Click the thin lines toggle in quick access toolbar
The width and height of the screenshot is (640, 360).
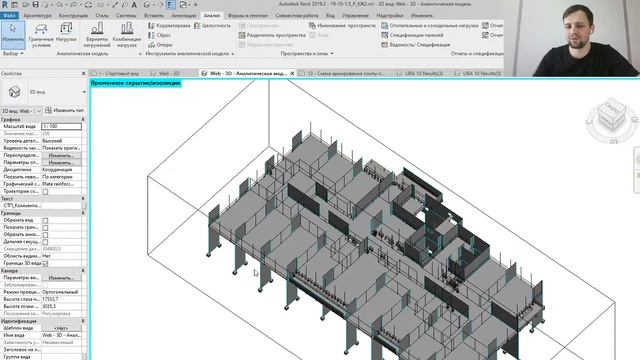(171, 4)
